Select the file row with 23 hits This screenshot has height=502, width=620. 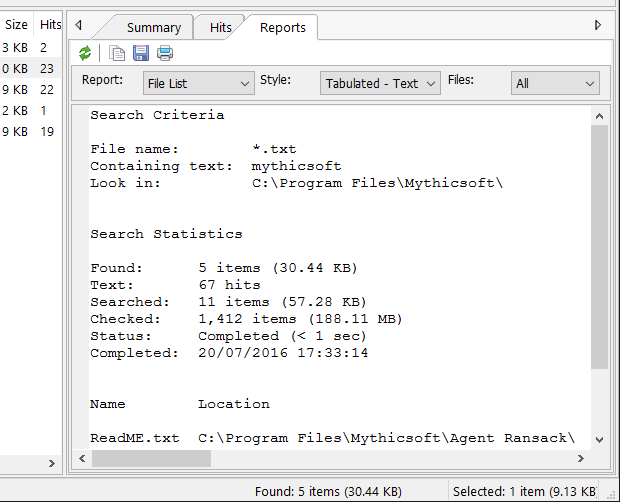pyautogui.click(x=30, y=68)
